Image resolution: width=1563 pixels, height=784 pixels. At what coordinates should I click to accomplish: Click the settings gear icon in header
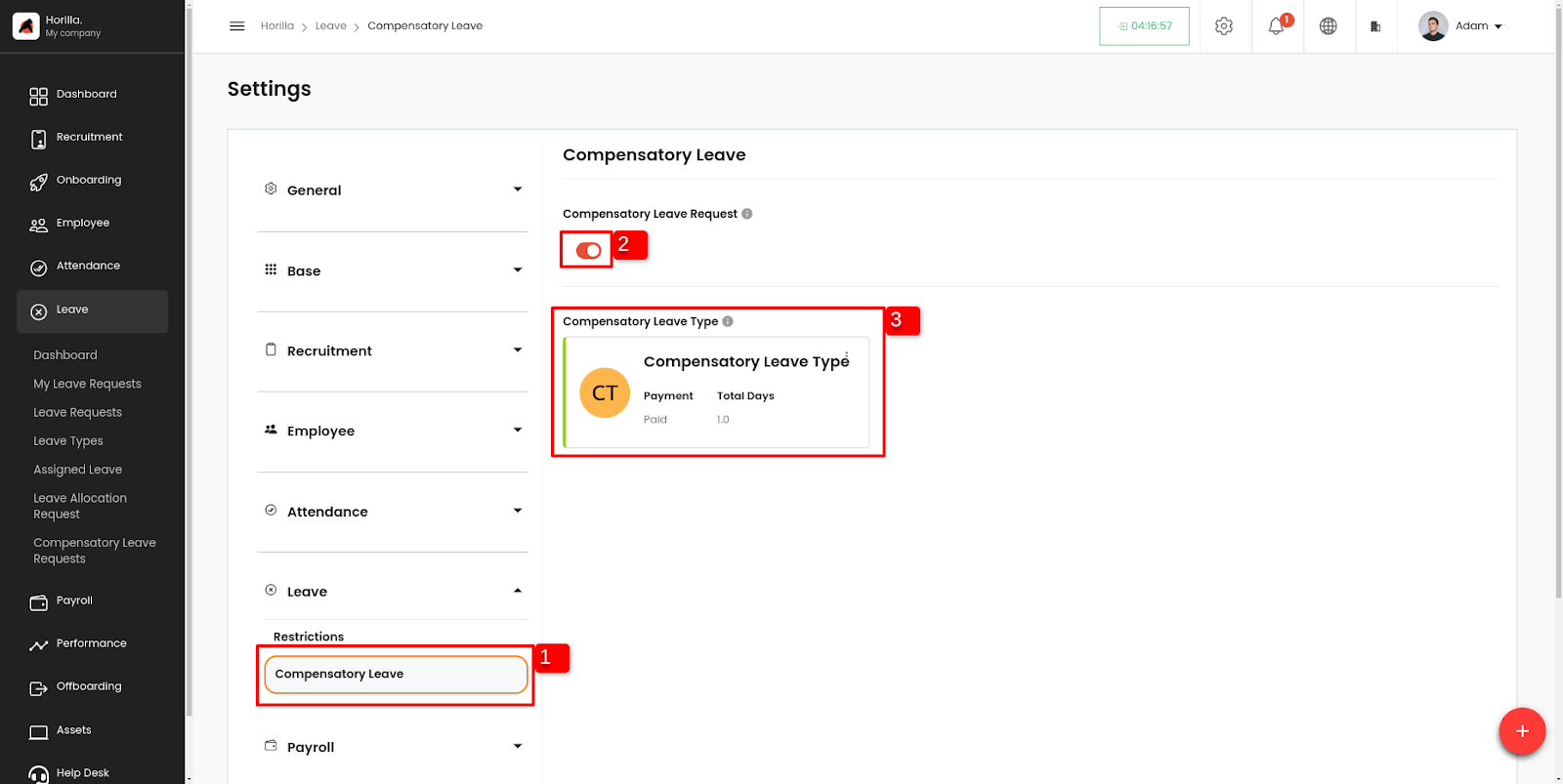click(1224, 26)
